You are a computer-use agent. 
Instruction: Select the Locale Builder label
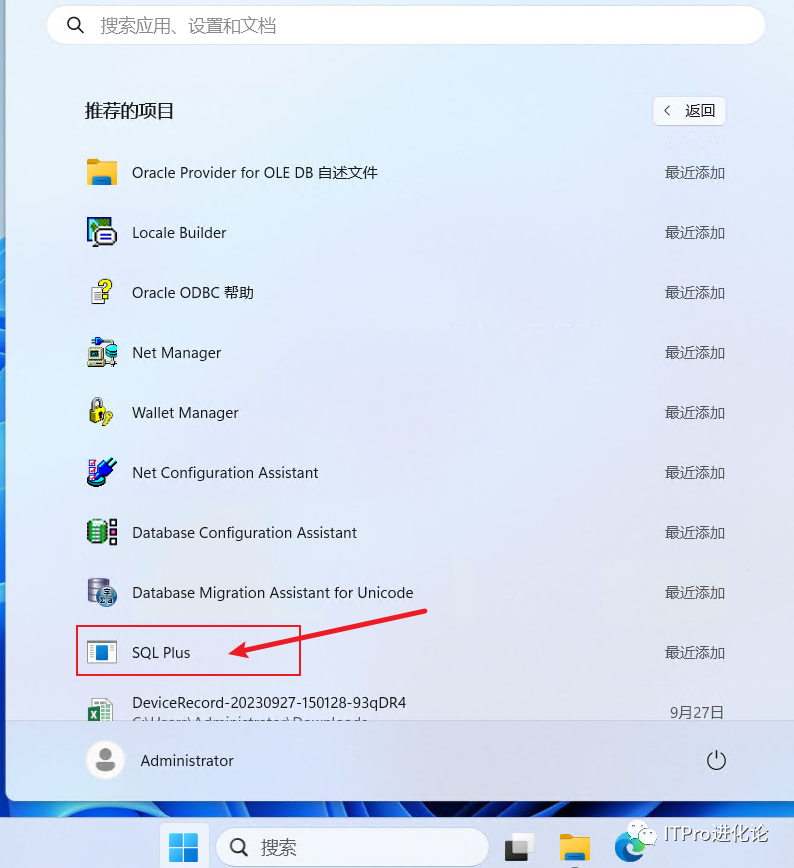click(x=179, y=232)
